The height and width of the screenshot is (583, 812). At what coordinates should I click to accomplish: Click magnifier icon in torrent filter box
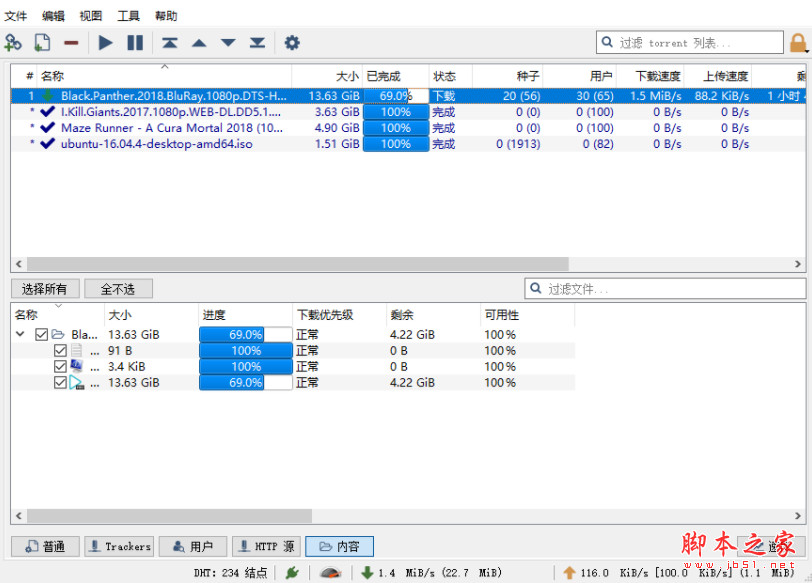click(x=607, y=42)
